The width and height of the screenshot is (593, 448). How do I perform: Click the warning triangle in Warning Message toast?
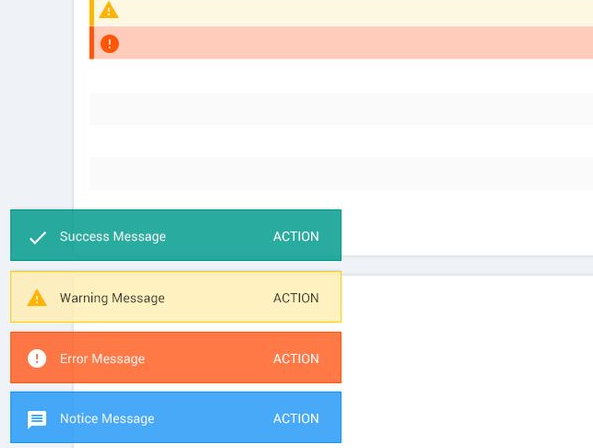coord(37,298)
